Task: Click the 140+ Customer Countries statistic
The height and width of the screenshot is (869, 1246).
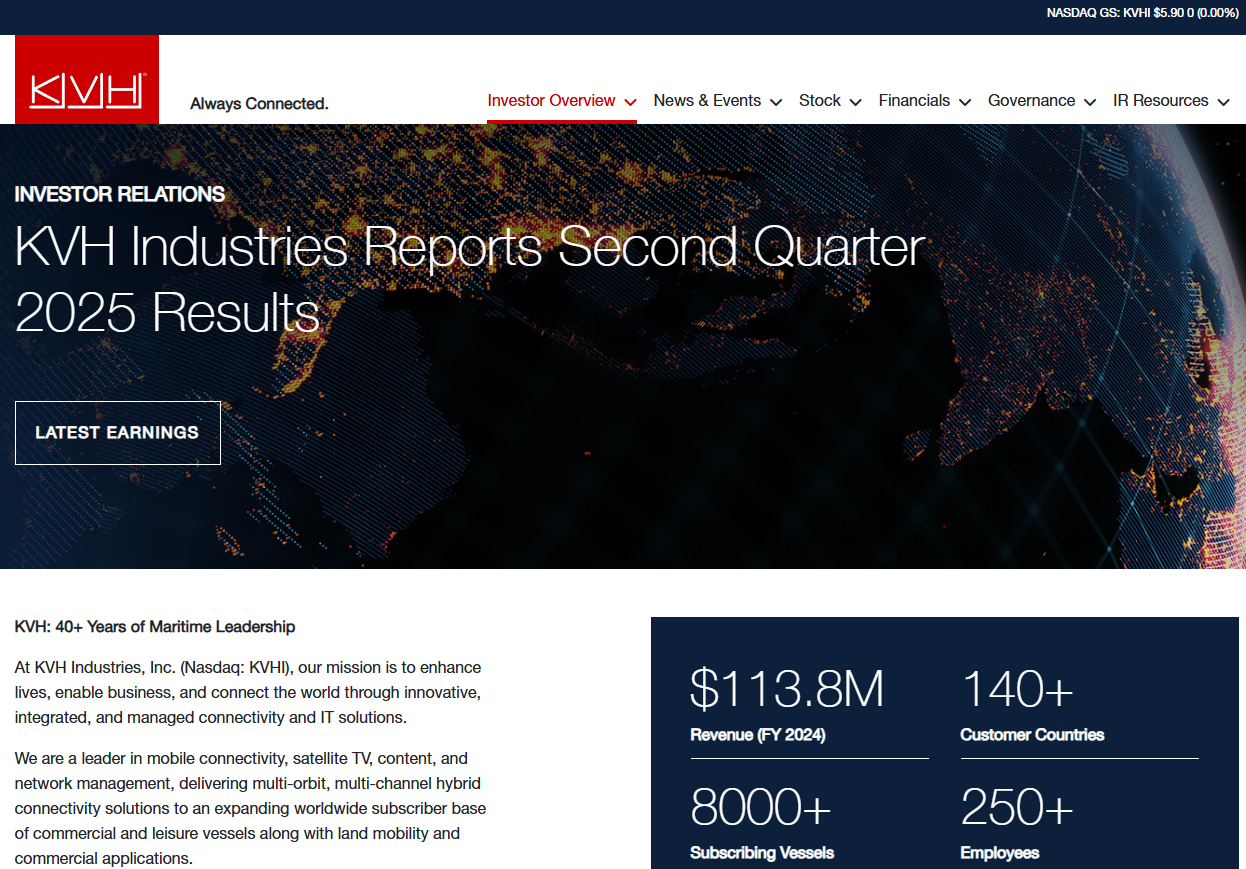Action: [1017, 689]
